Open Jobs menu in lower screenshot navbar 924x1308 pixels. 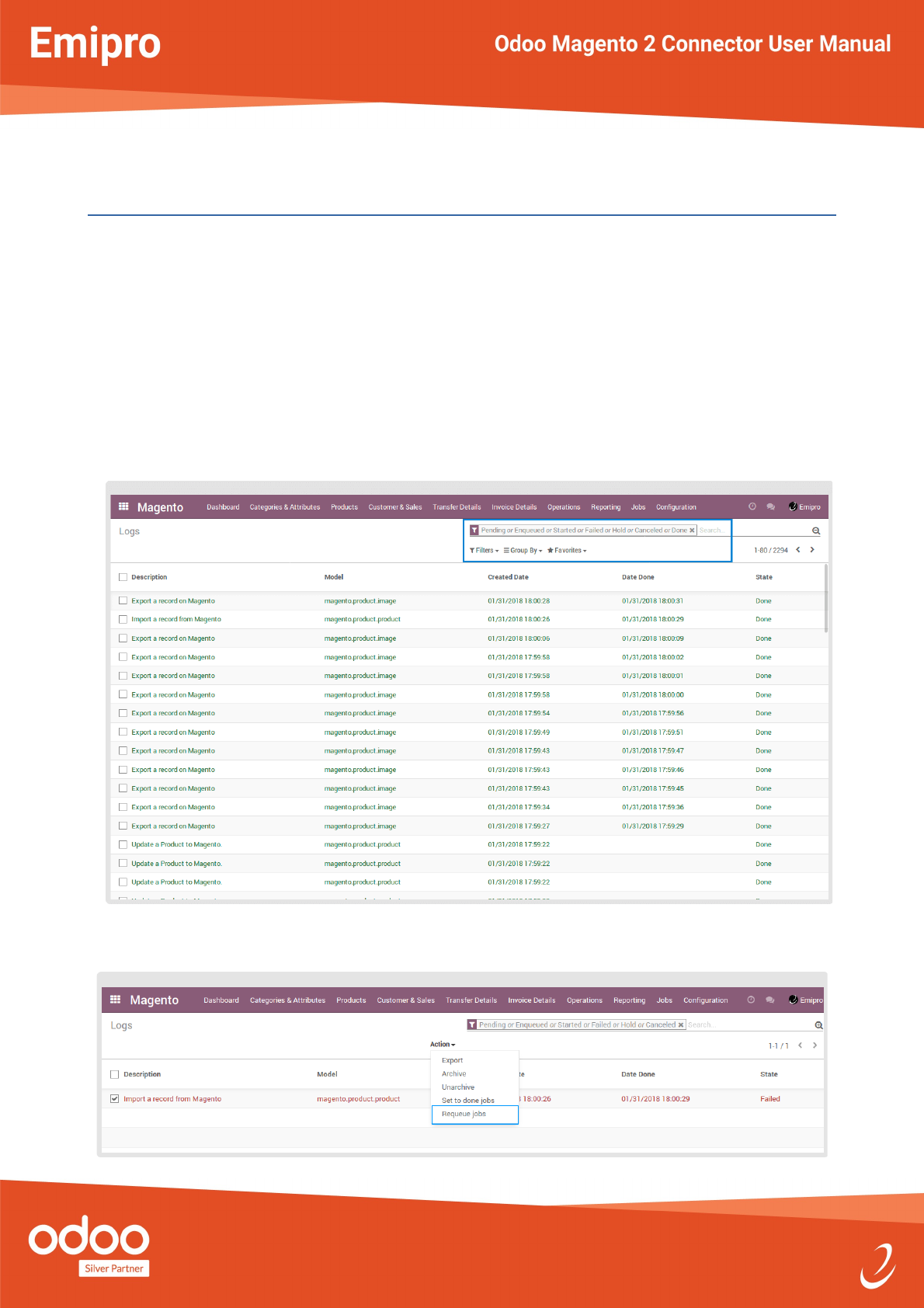[x=665, y=1000]
